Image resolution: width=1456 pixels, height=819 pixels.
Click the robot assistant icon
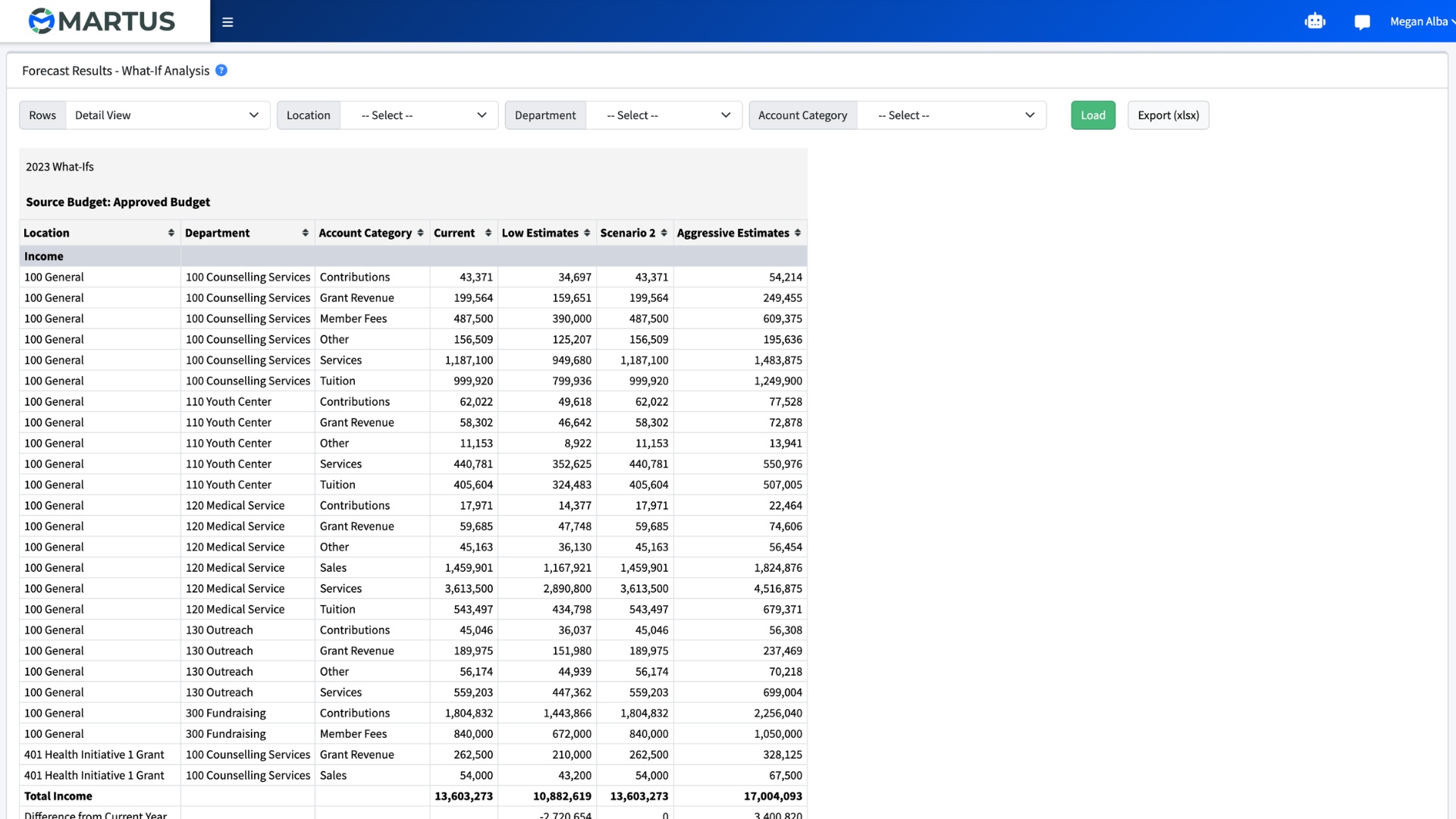[x=1315, y=22]
